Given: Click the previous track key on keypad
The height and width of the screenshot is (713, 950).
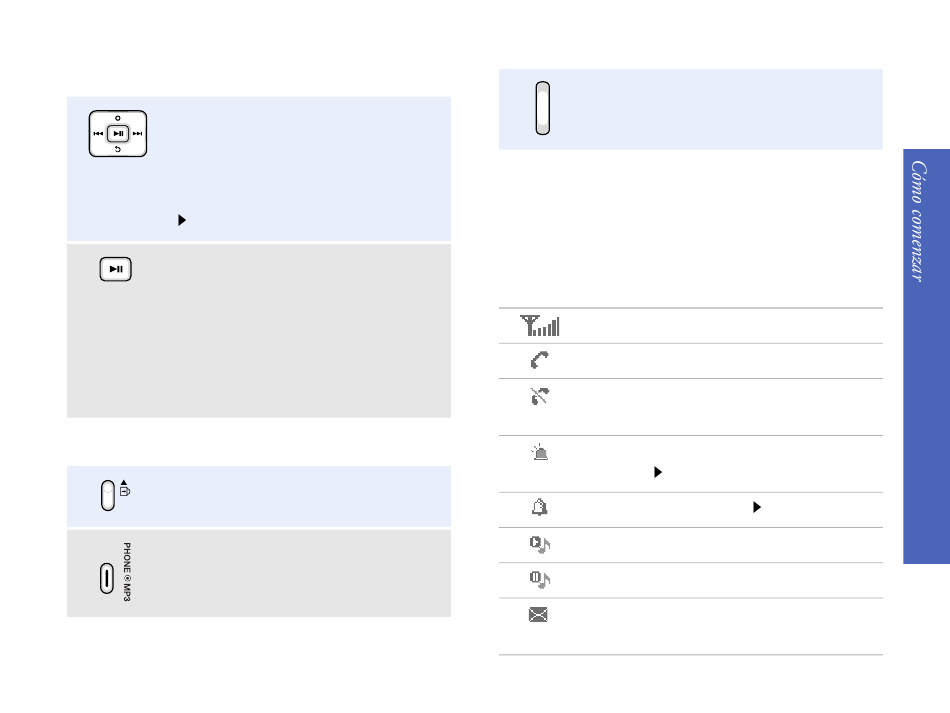Looking at the screenshot, I should (x=98, y=134).
